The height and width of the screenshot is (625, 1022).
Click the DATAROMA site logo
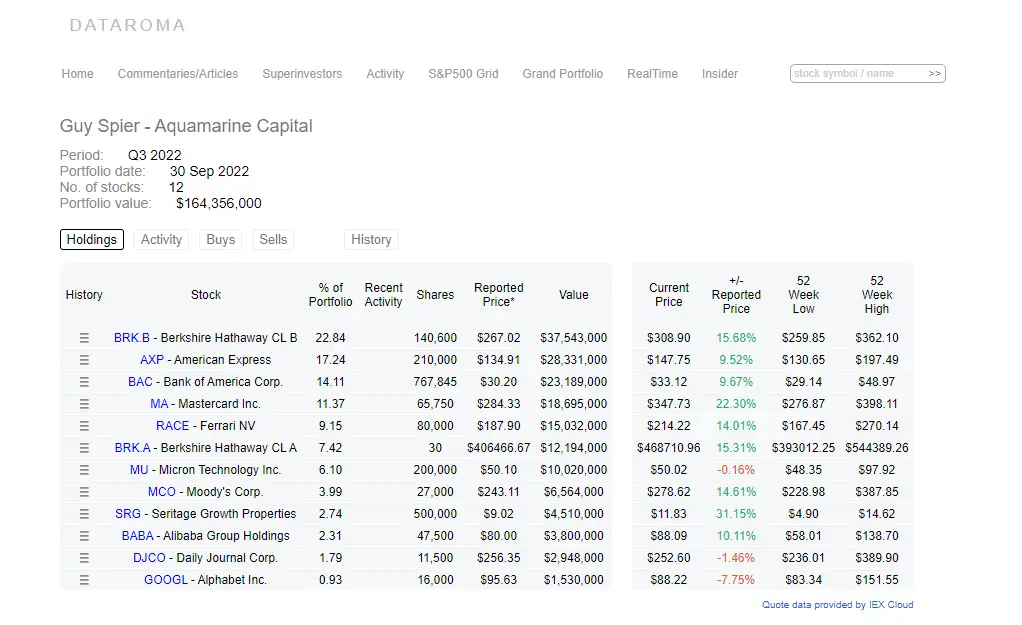click(127, 25)
